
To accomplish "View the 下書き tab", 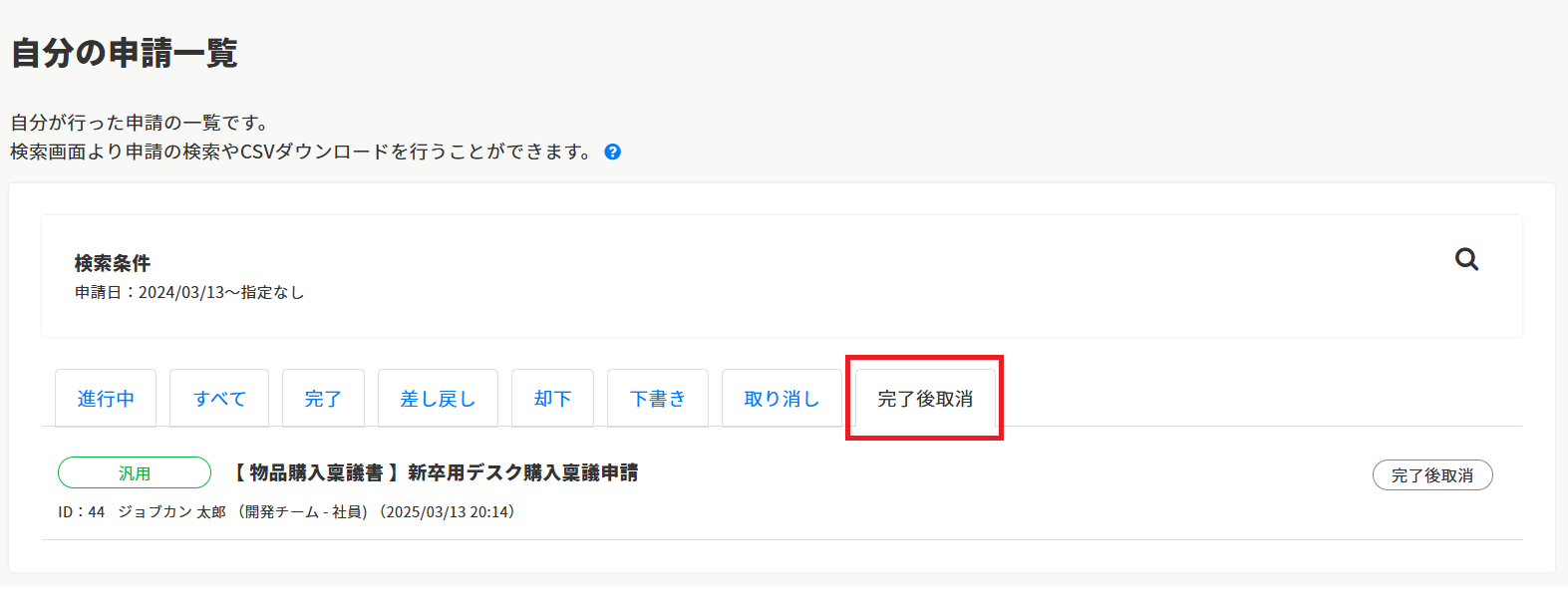I will click(x=658, y=399).
